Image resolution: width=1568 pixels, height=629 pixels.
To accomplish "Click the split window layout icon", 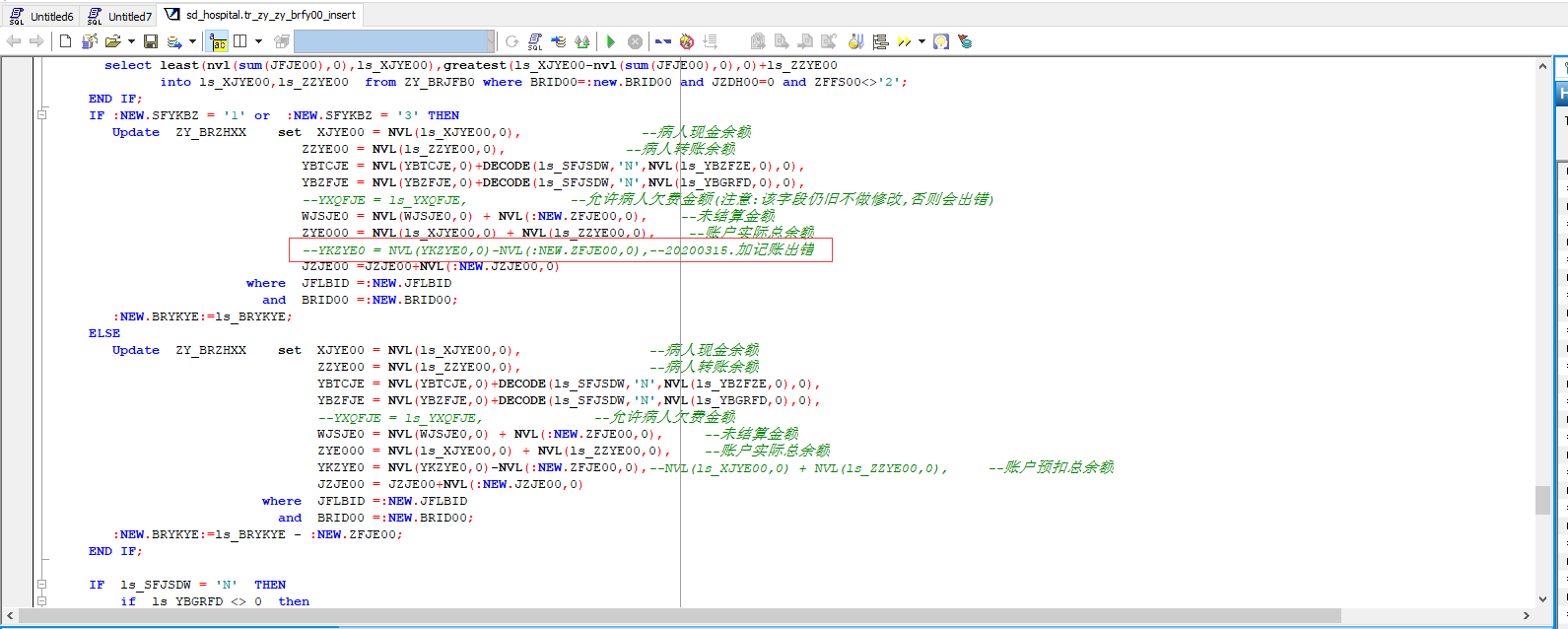I will pos(239,41).
